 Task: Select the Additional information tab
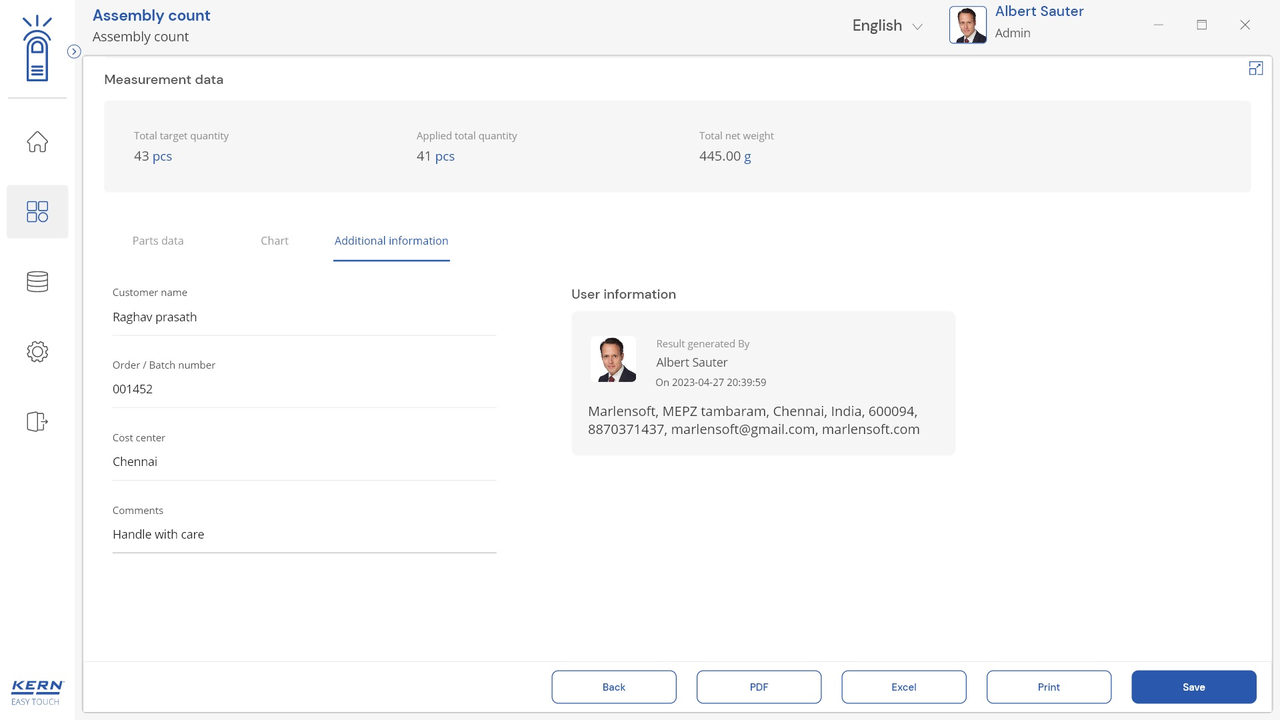tap(391, 241)
